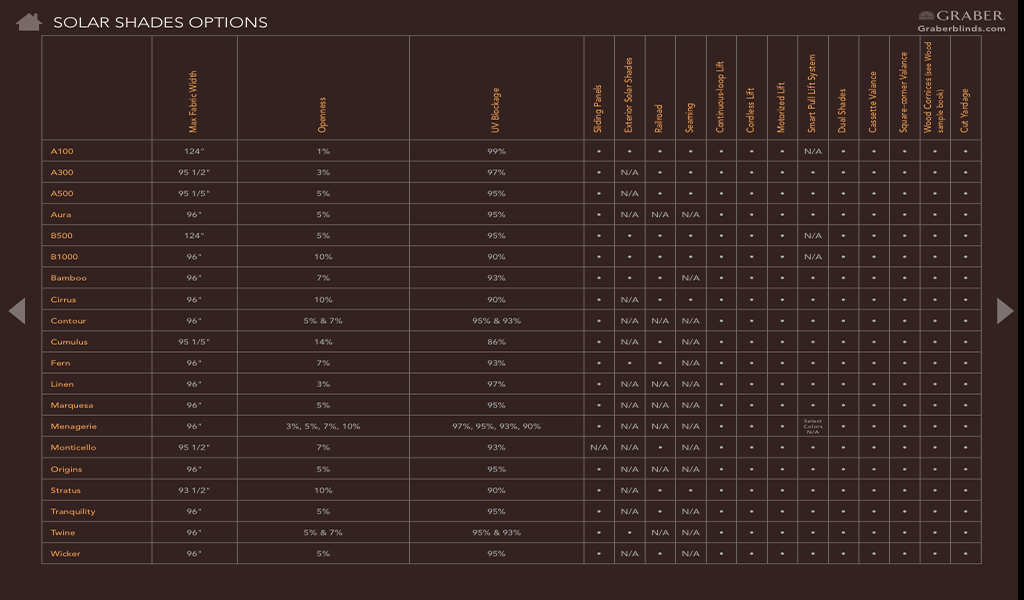Click the Graber logo at top right
This screenshot has height=600, width=1024.
tap(960, 15)
